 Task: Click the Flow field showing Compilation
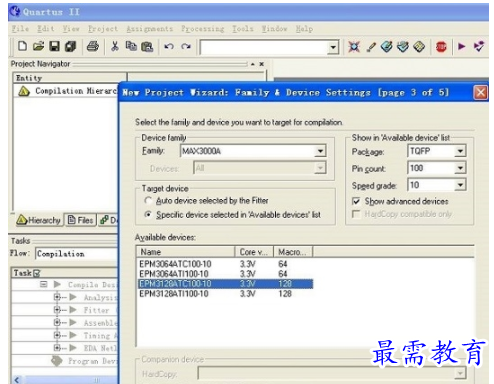[x=77, y=254]
